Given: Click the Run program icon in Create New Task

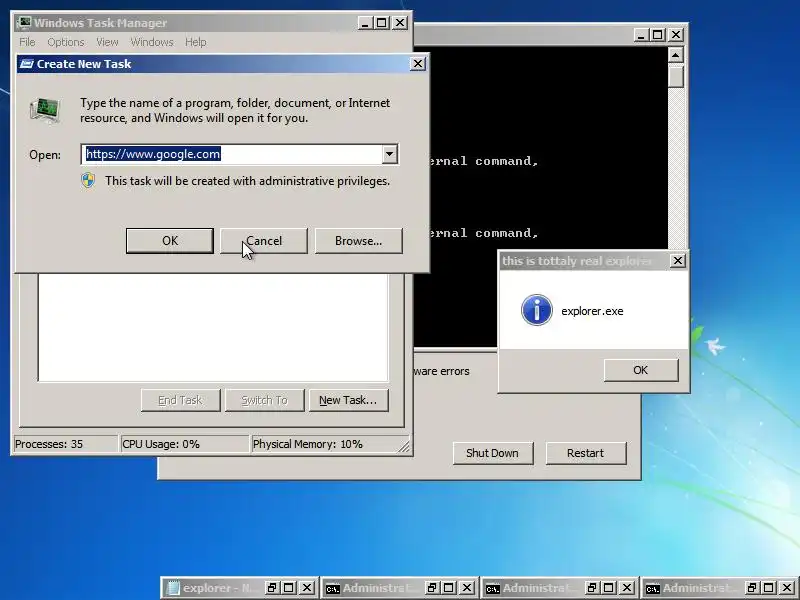Looking at the screenshot, I should tap(45, 110).
